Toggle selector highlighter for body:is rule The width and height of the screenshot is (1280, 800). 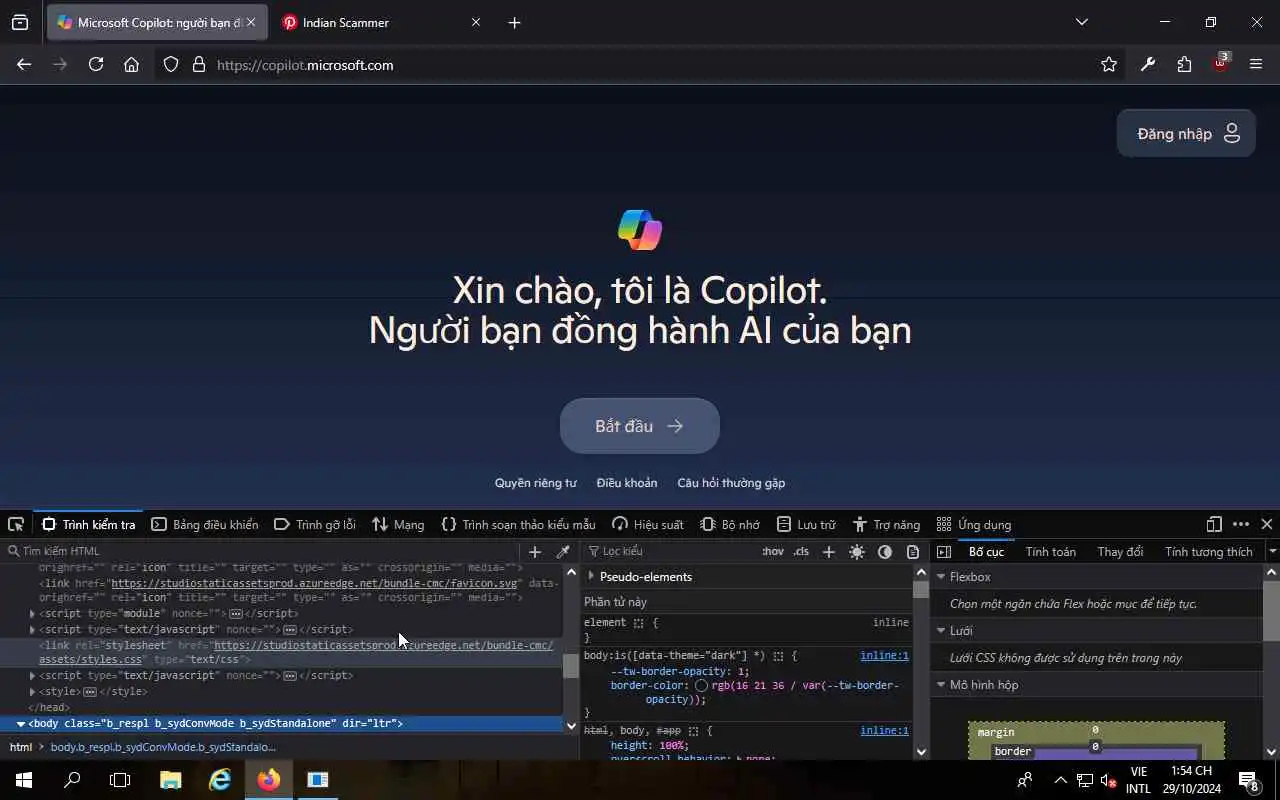tap(778, 656)
